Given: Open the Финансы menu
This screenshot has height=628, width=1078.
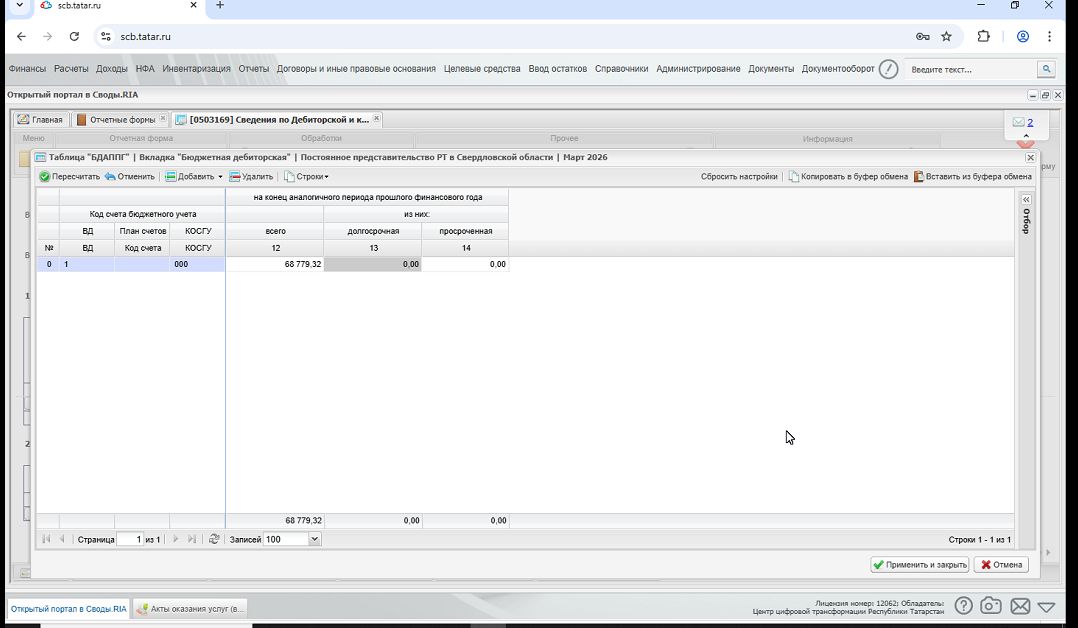Looking at the screenshot, I should tap(27, 69).
